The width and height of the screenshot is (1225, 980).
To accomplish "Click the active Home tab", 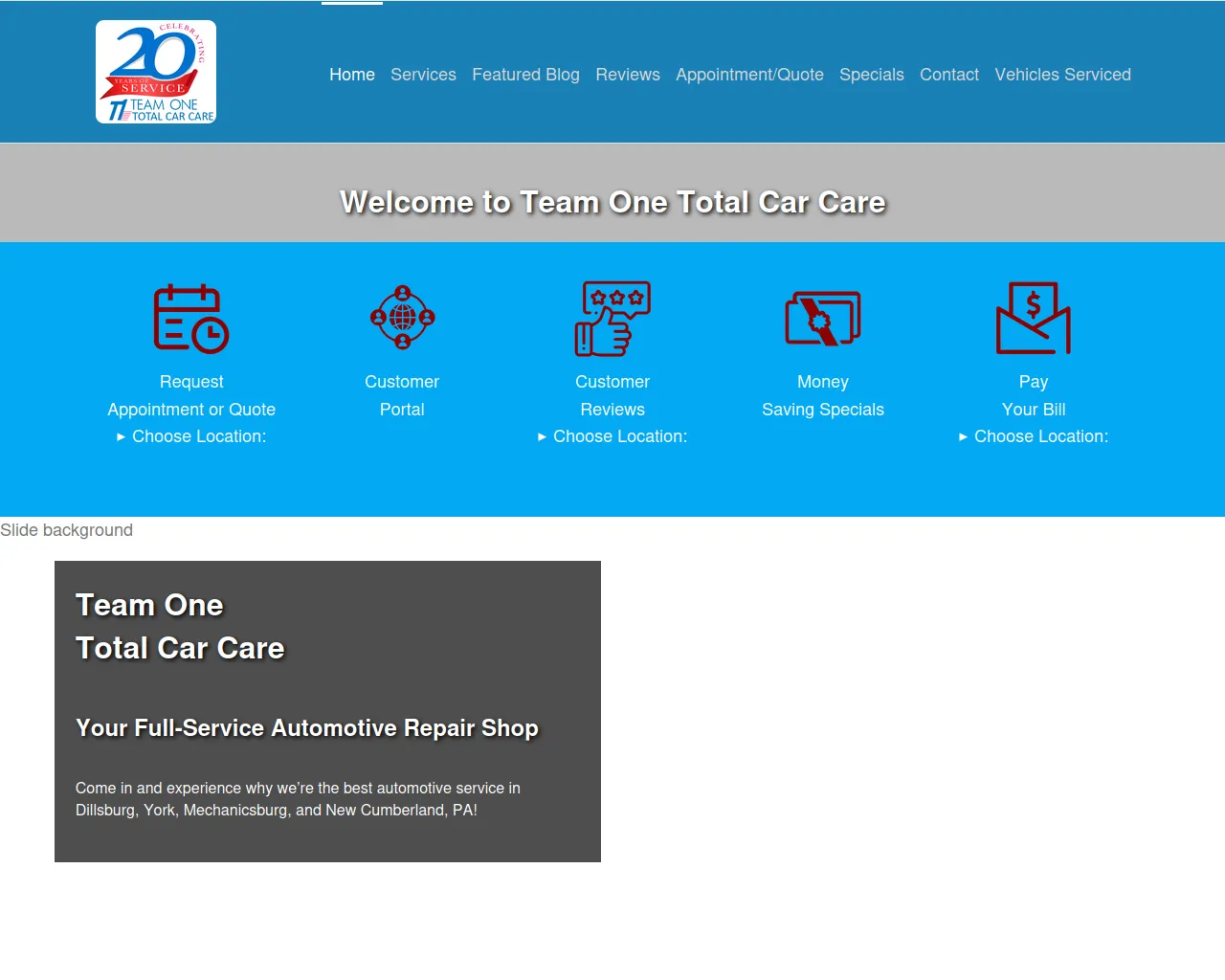I will (x=352, y=75).
